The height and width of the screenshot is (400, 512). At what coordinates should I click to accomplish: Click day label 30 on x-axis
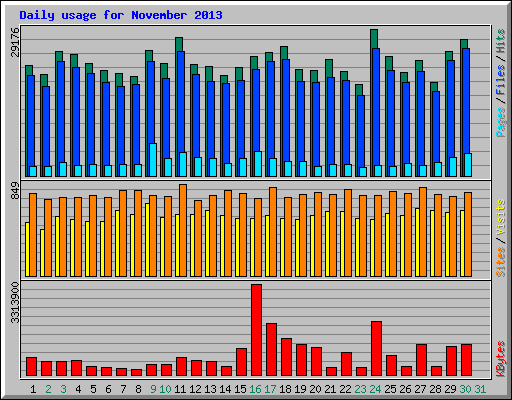[x=465, y=389]
